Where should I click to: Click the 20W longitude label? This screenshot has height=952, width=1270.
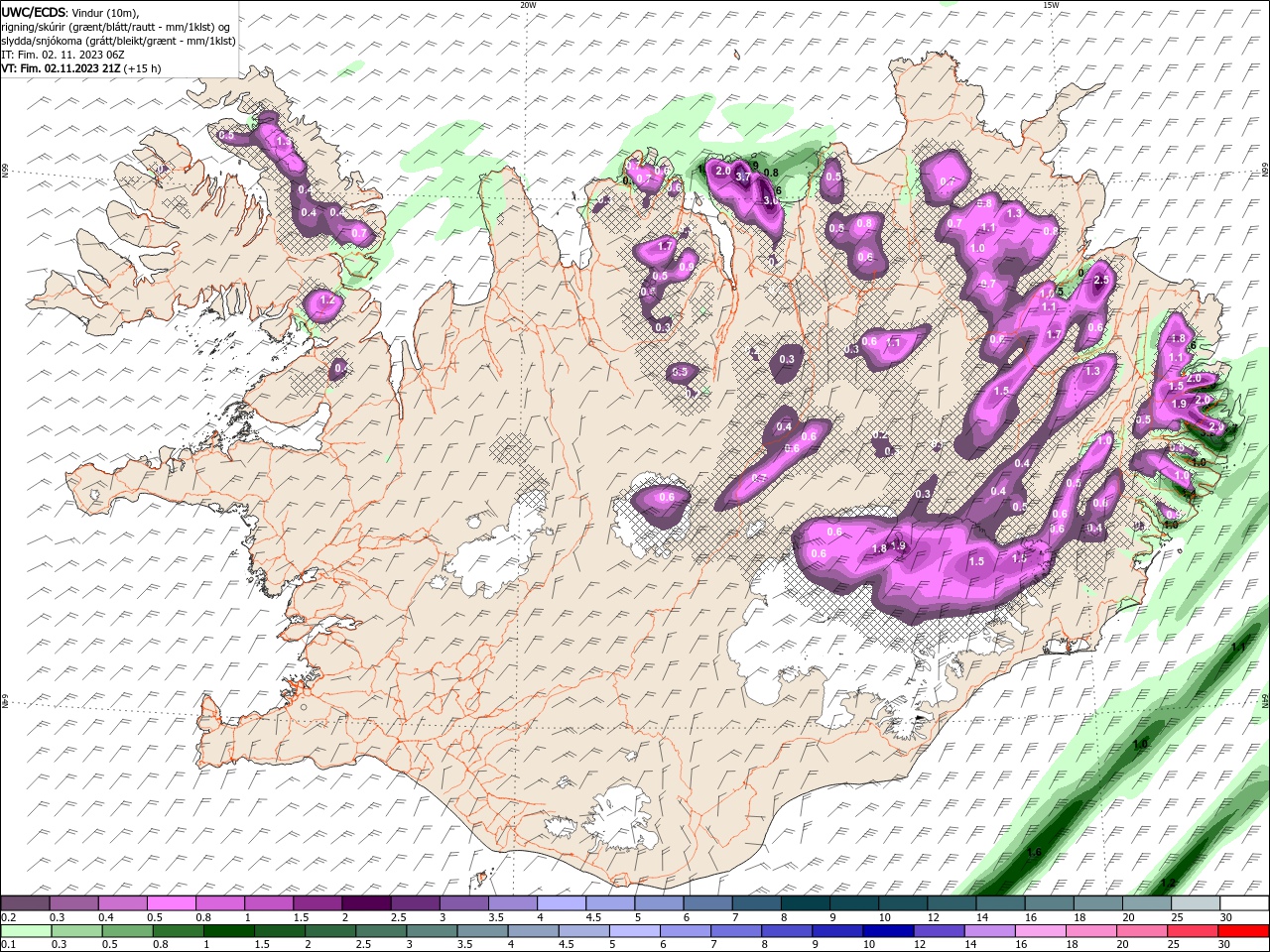(x=528, y=5)
